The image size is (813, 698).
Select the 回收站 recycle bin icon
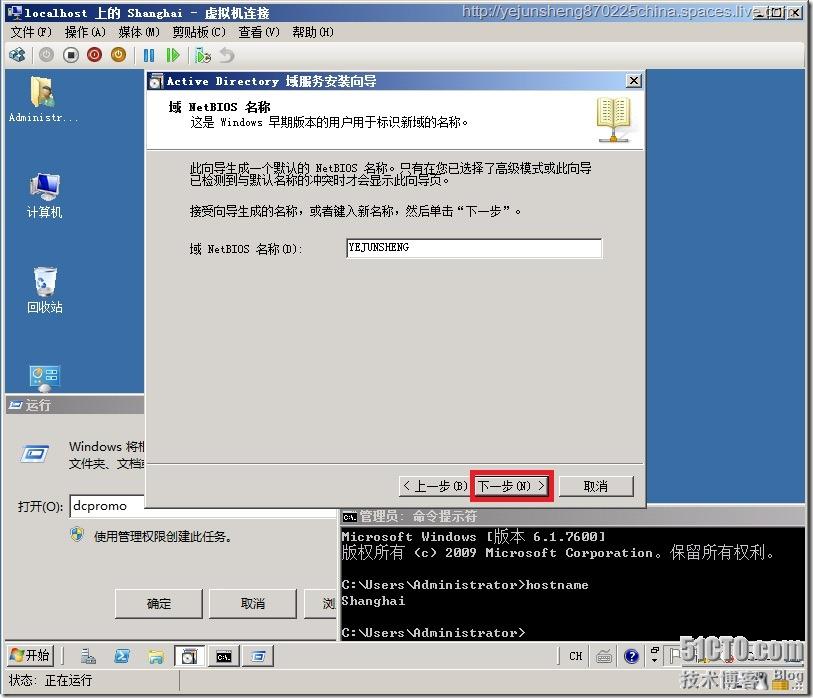pos(45,290)
